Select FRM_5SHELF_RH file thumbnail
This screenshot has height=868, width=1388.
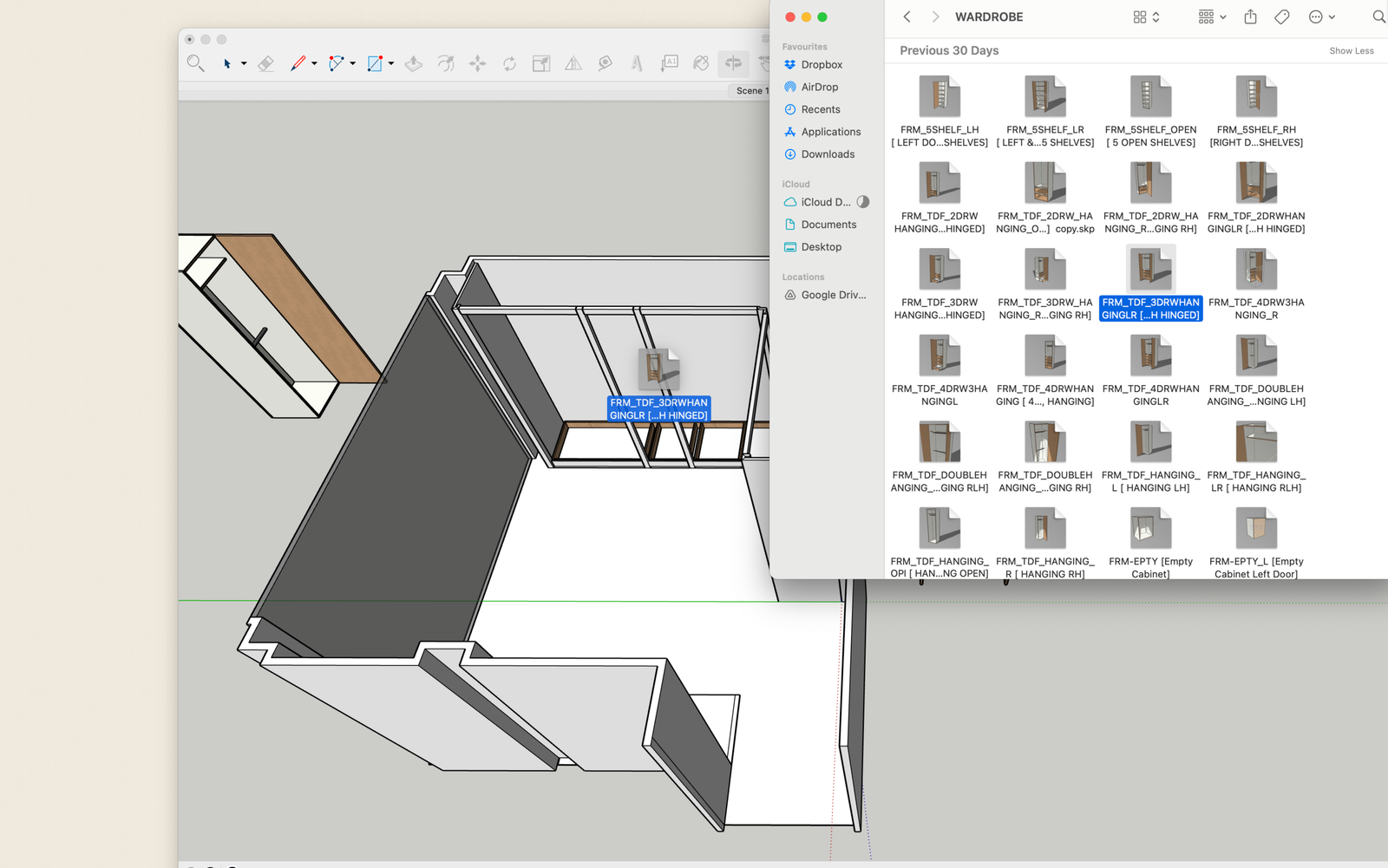1256,96
